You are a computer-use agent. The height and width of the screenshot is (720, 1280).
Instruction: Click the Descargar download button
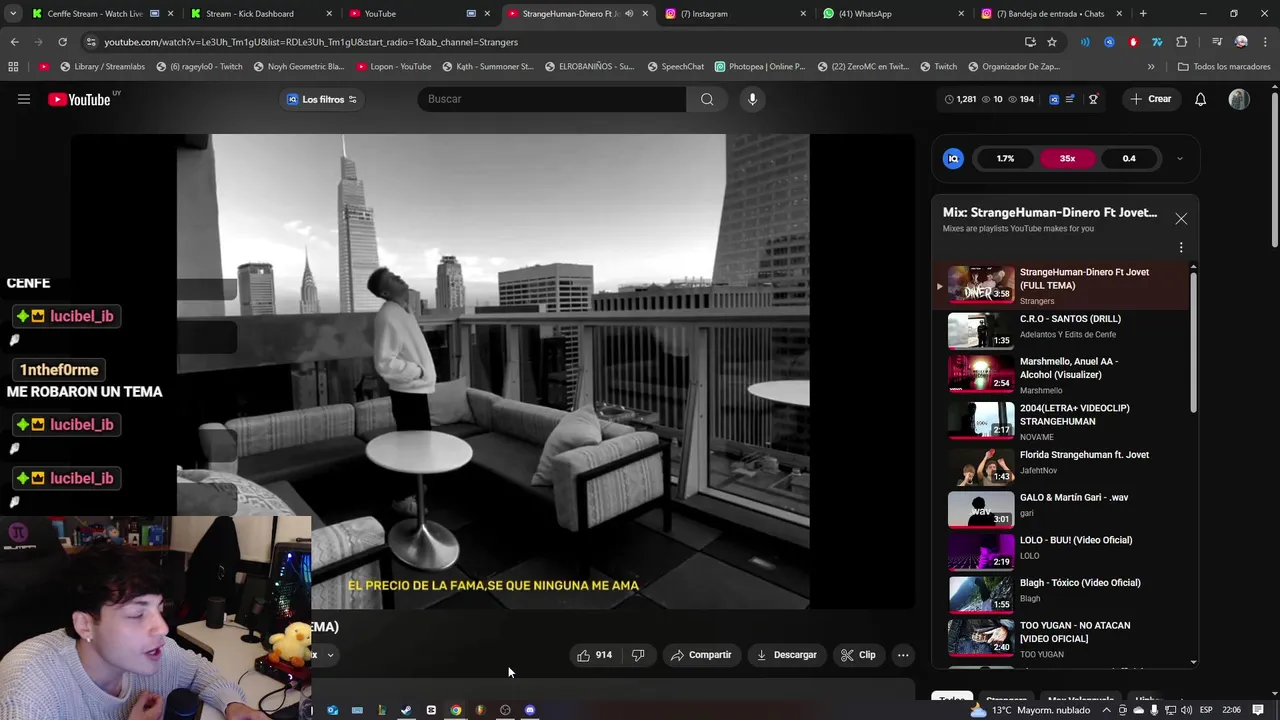787,655
